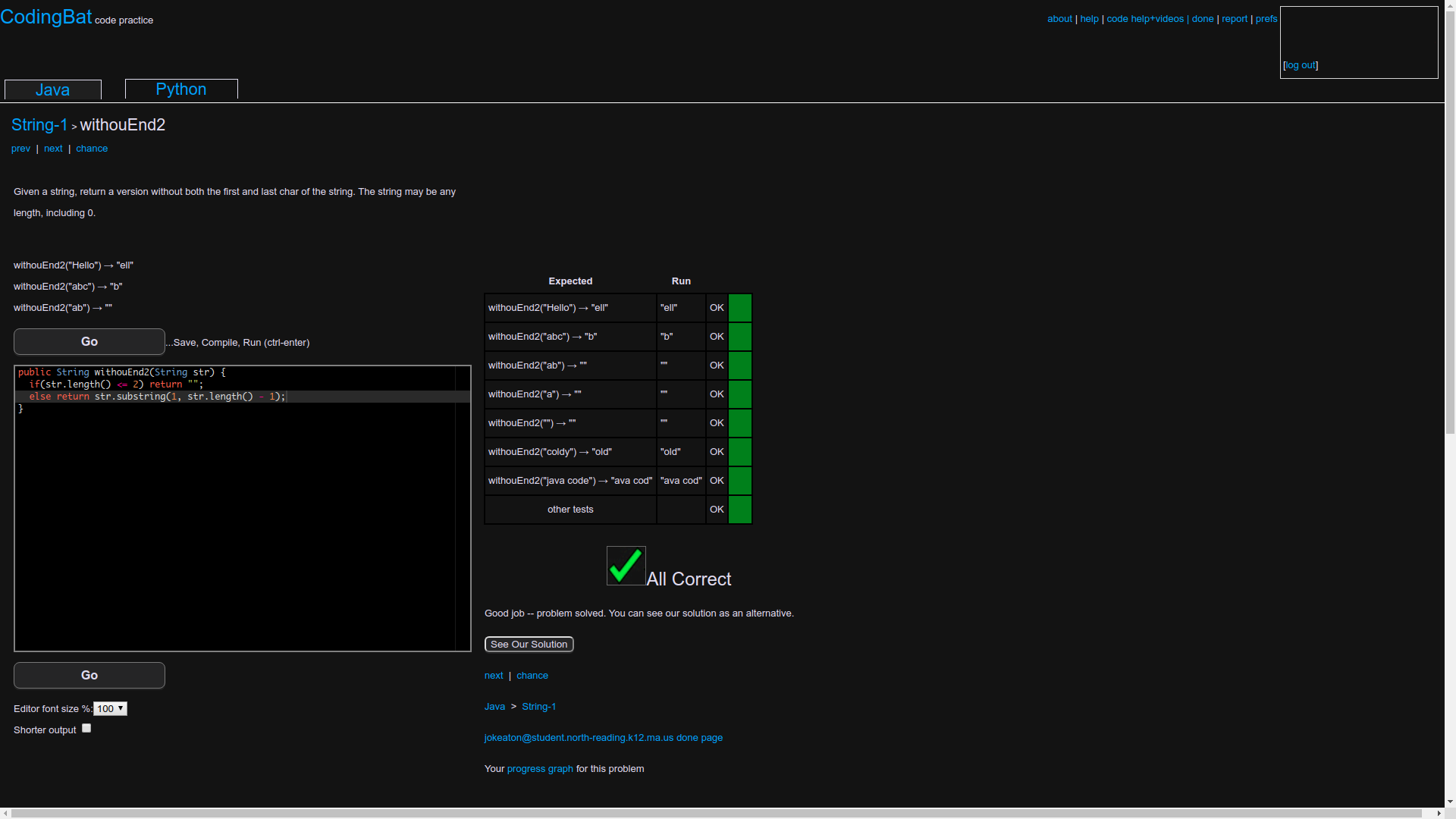This screenshot has width=1456, height=819.
Task: Log out of CodingBat
Action: coord(1301,65)
